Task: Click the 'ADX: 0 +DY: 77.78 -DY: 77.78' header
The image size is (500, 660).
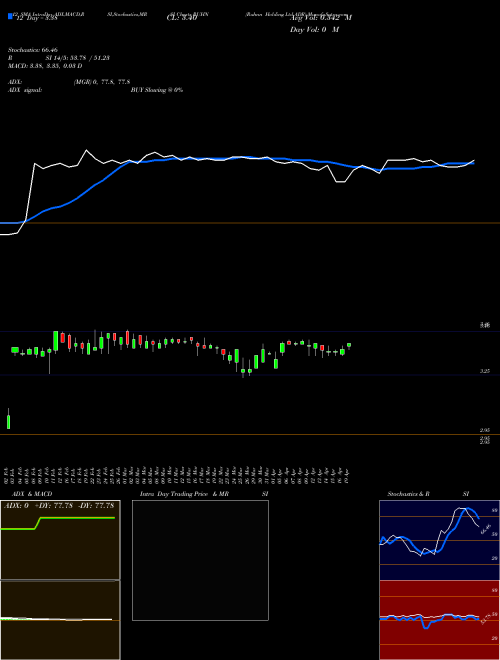Action: (59, 505)
